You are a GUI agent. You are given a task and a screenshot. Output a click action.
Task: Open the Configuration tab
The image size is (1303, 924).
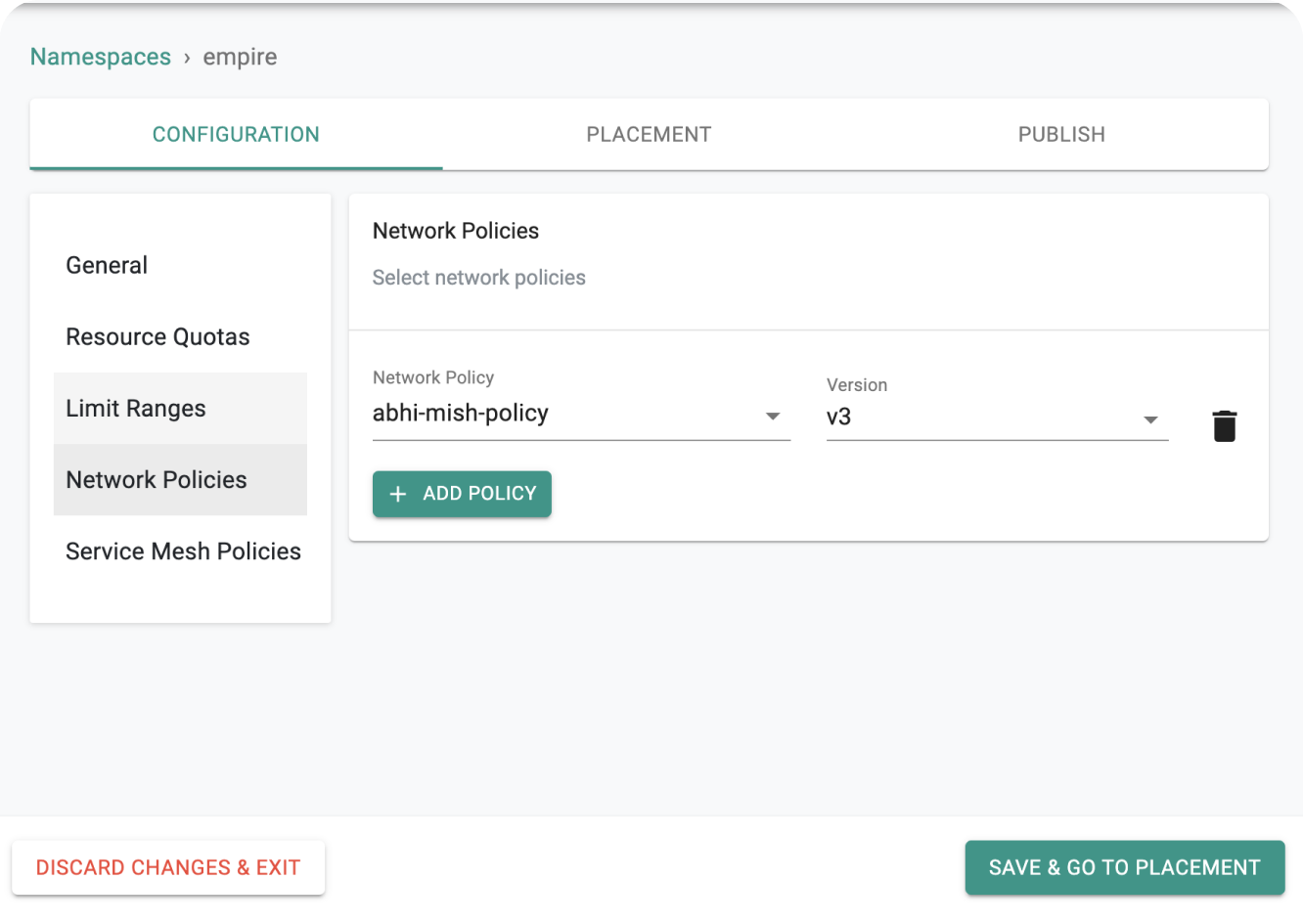236,134
